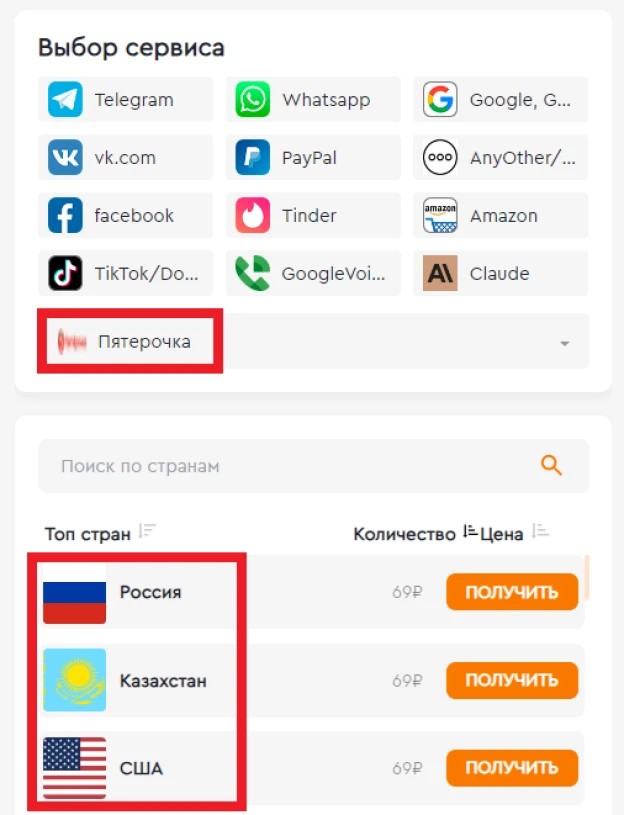This screenshot has width=624, height=815.
Task: Sort by Топ стран column
Action: [x=147, y=532]
